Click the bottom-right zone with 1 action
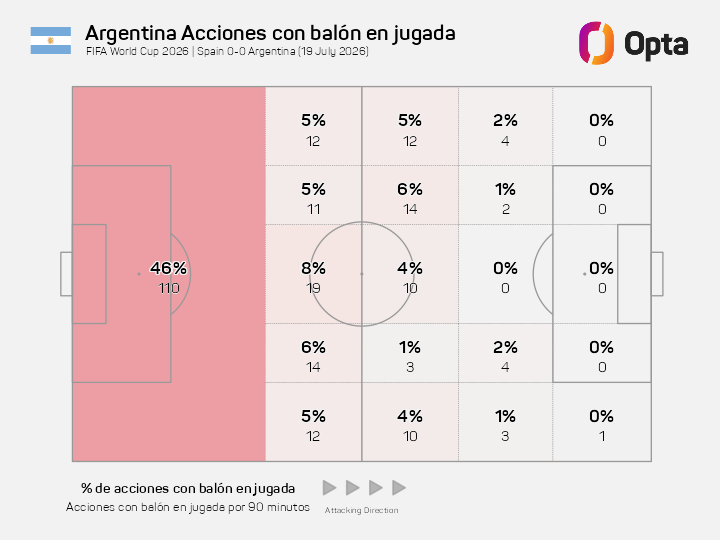The height and width of the screenshot is (540, 720). [x=602, y=422]
